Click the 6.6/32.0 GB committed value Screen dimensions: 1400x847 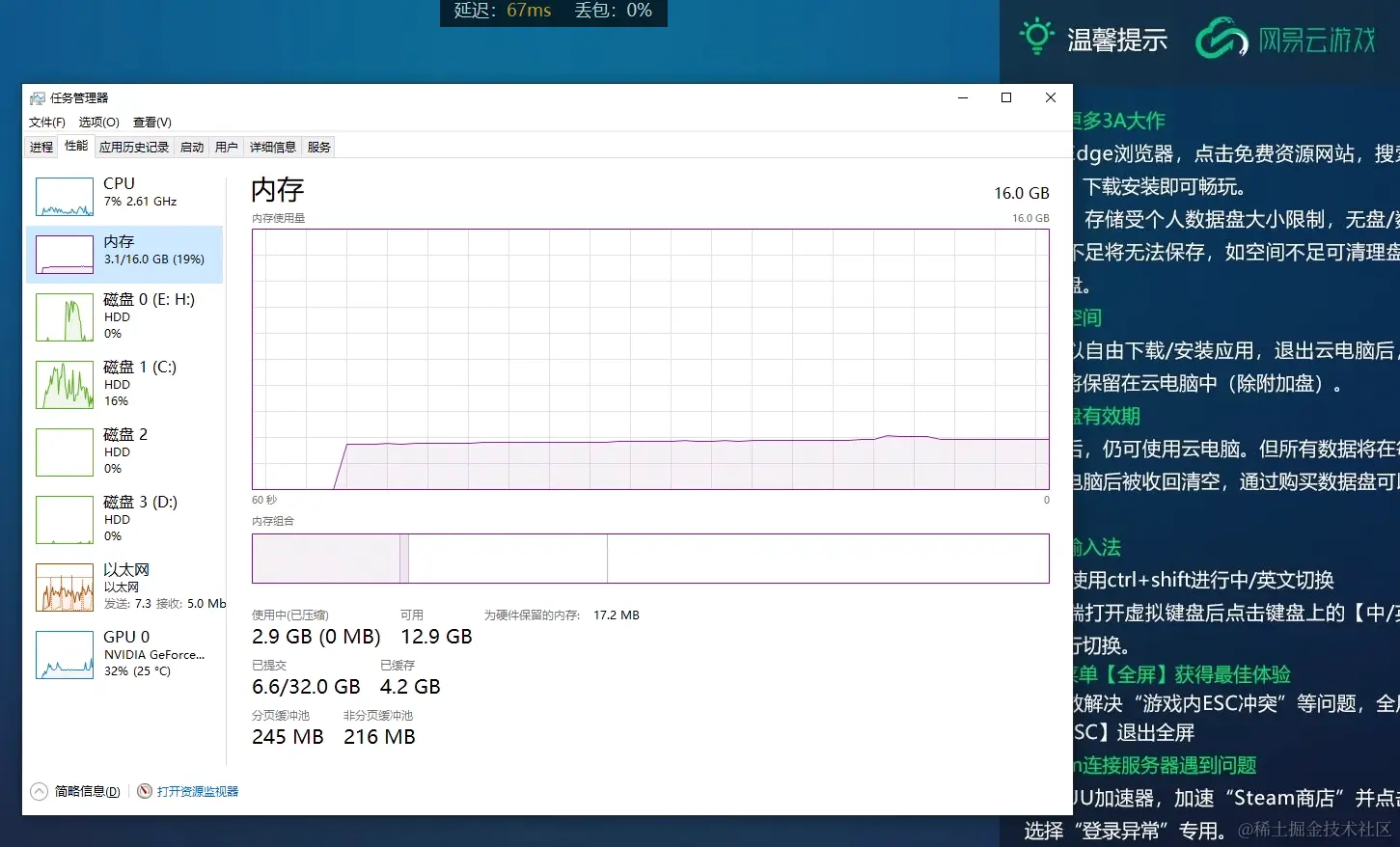[x=306, y=687]
